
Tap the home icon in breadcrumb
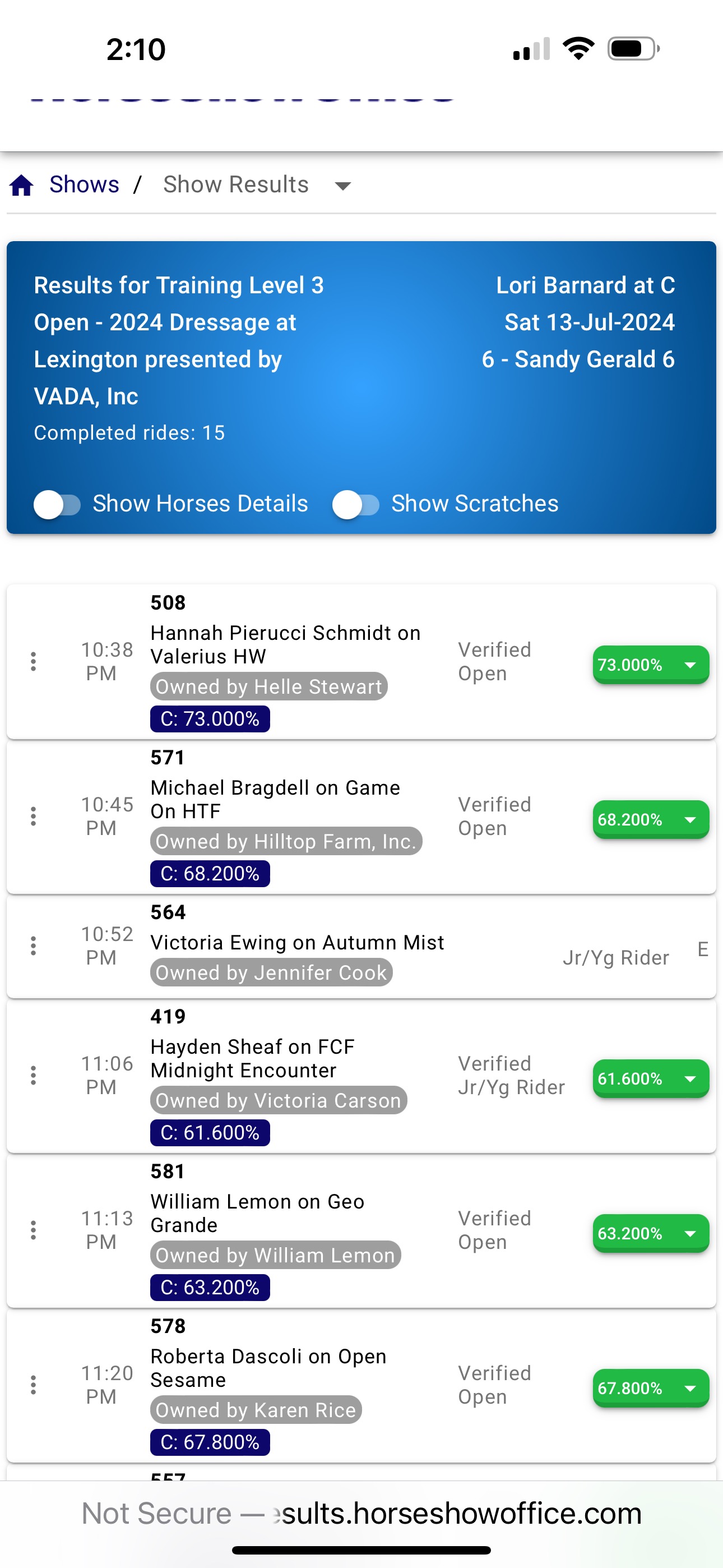(x=22, y=185)
